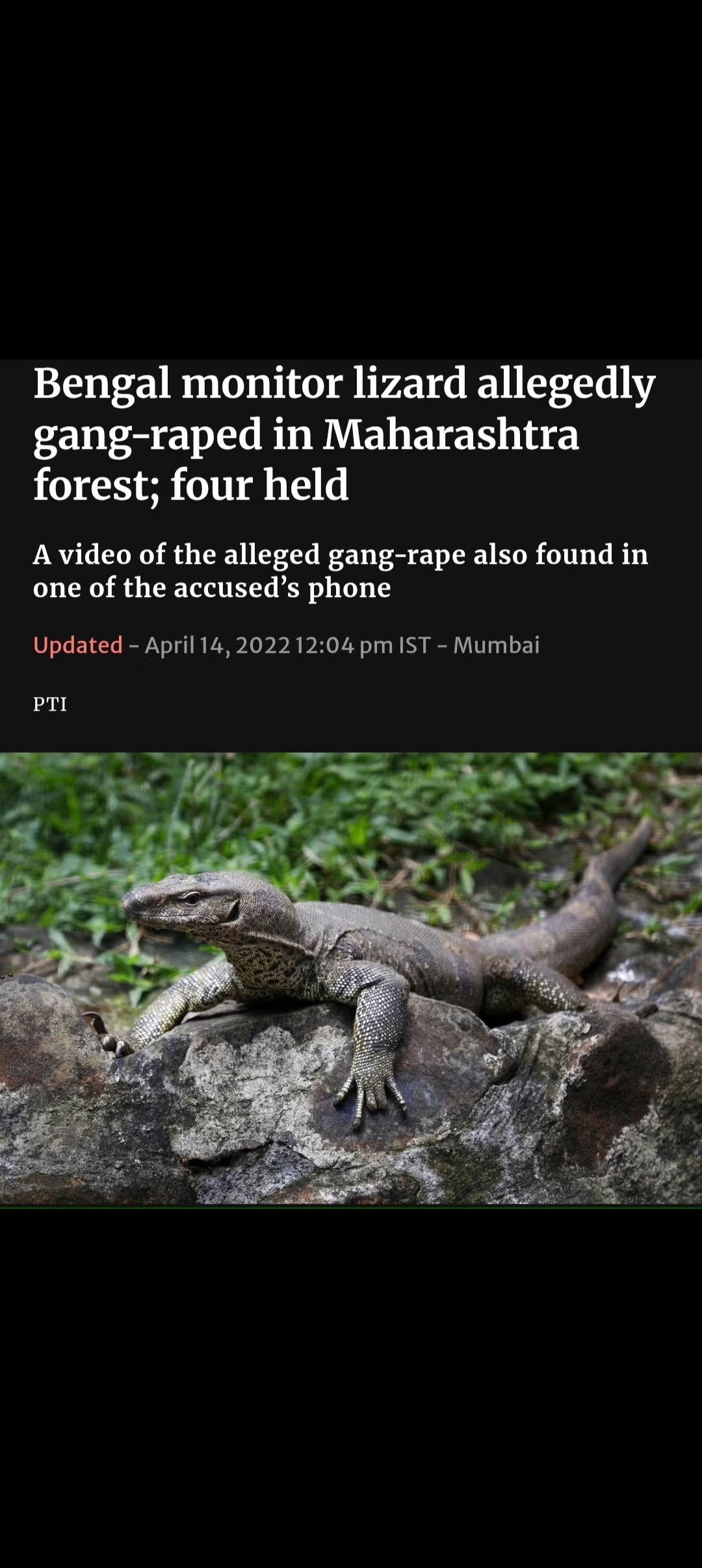Click the lizard's head in the photo
Viewport: 702px width, 1568px height.
(x=182, y=904)
